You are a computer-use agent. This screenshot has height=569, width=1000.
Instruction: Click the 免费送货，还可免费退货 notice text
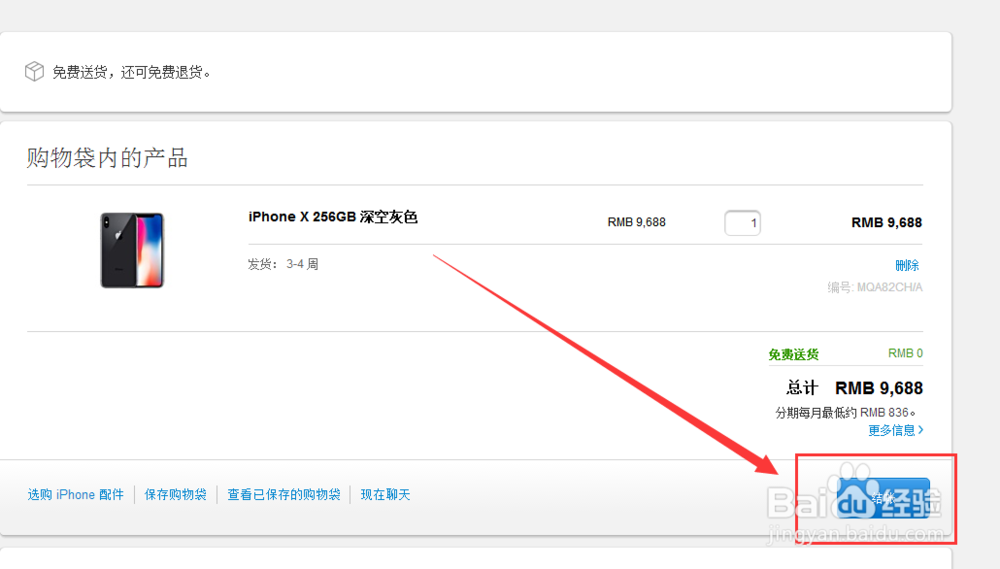coord(131,72)
